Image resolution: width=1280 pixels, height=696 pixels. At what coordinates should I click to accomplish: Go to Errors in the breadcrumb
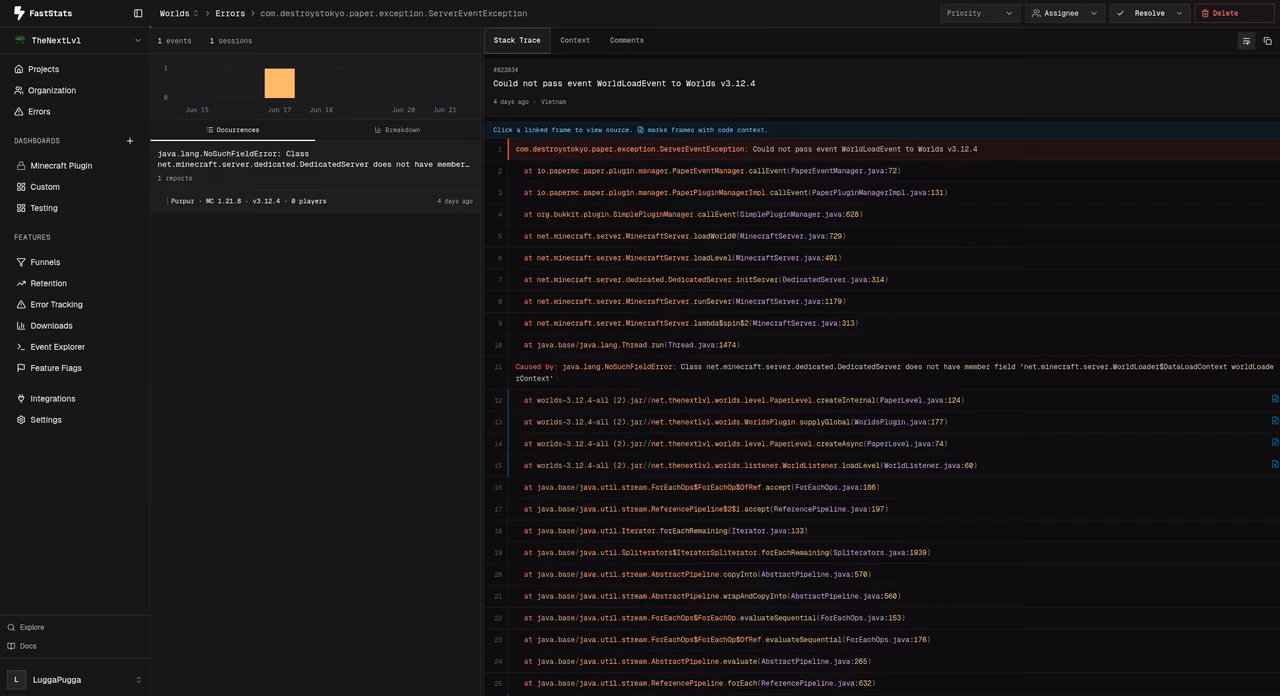click(x=230, y=13)
